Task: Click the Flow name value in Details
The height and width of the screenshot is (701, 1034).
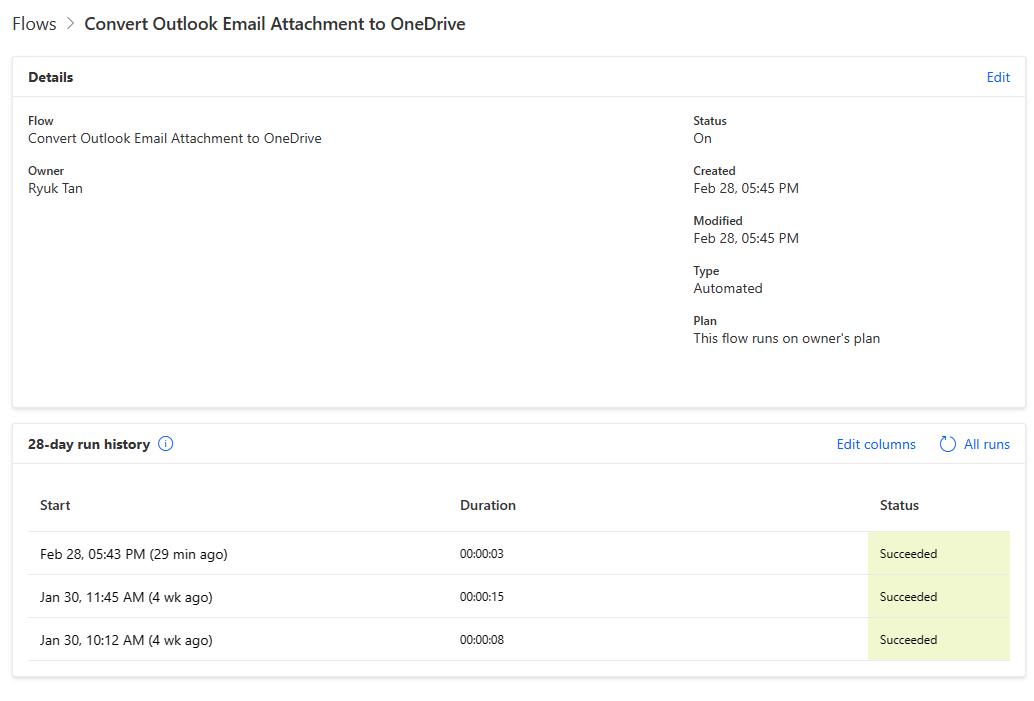Action: click(175, 138)
